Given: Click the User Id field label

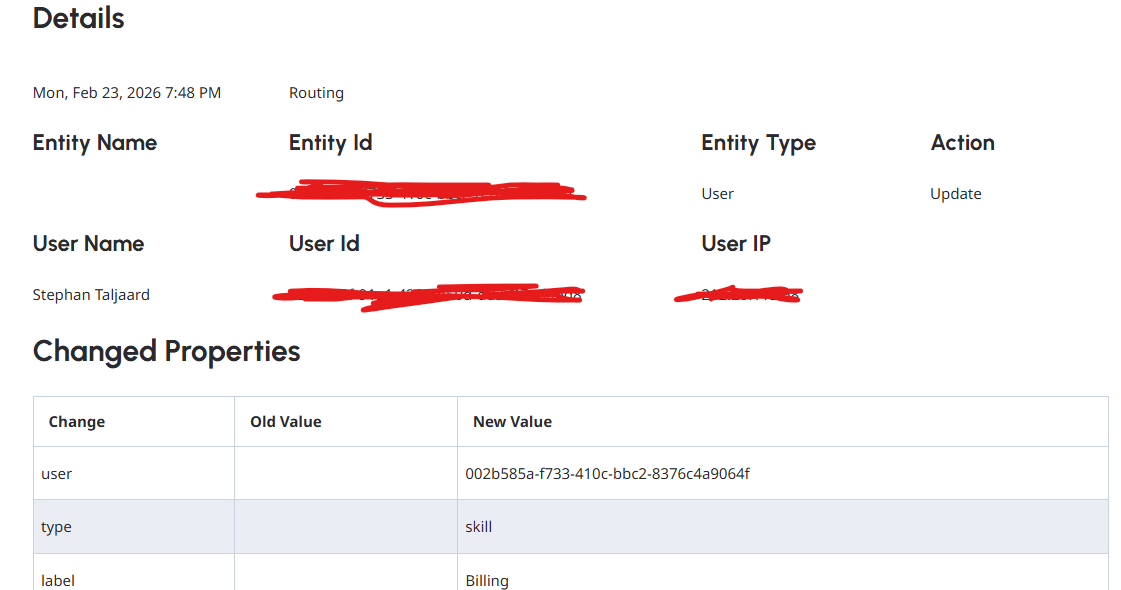Looking at the screenshot, I should pos(324,244).
